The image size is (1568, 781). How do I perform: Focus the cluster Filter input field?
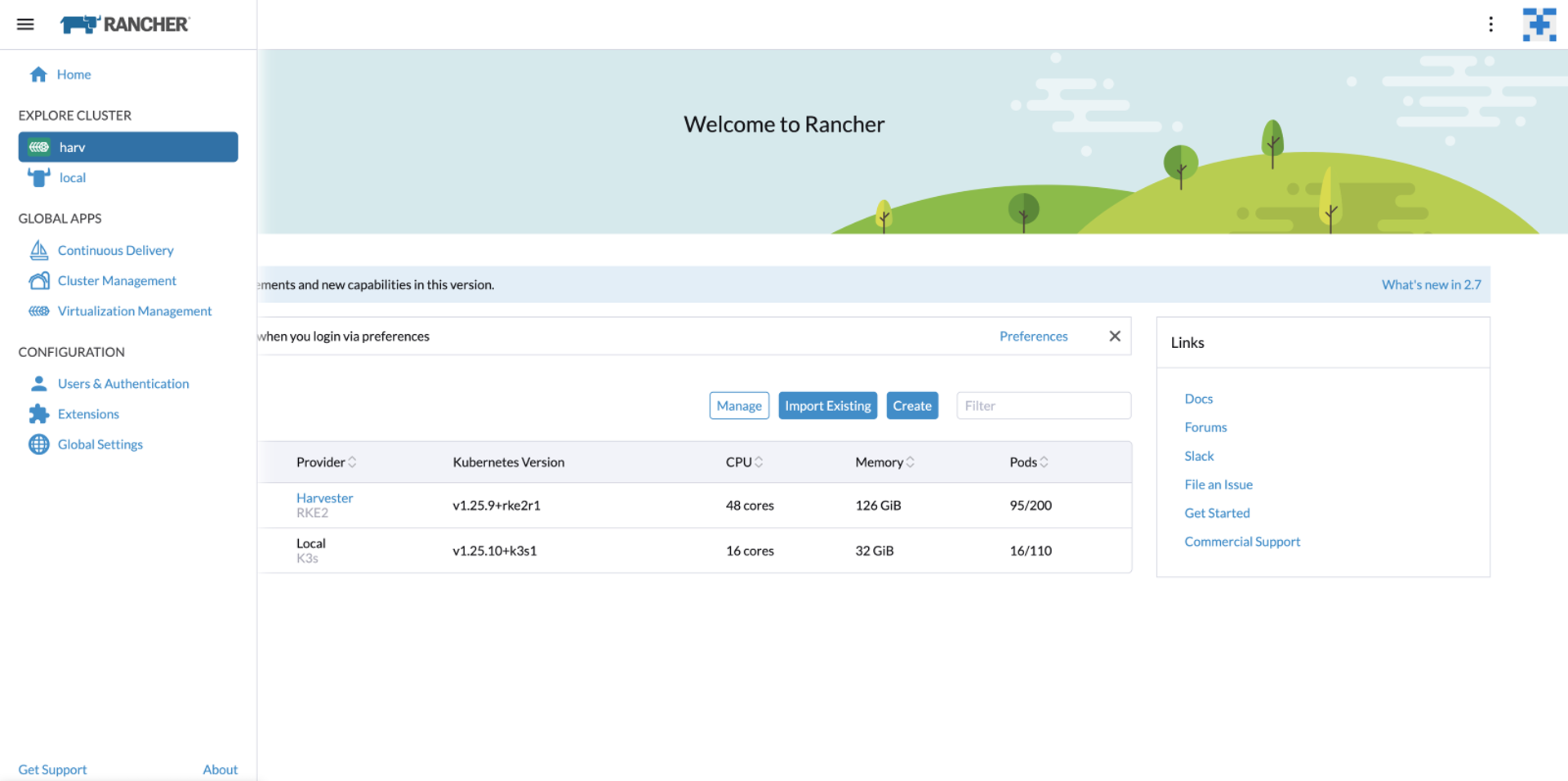(1043, 406)
